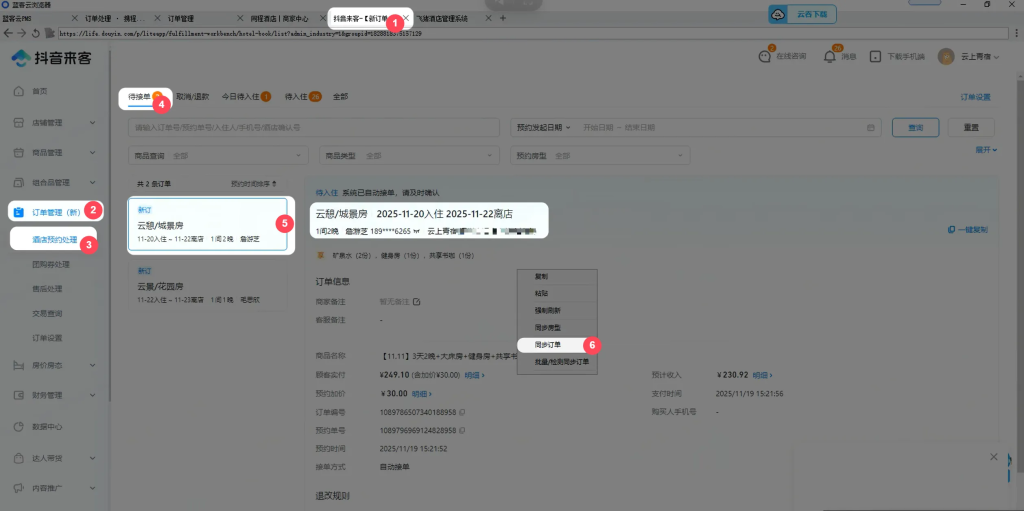Screen dimensions: 1024x511
Task: Select the 云景/花园房 order card
Action: (208, 285)
